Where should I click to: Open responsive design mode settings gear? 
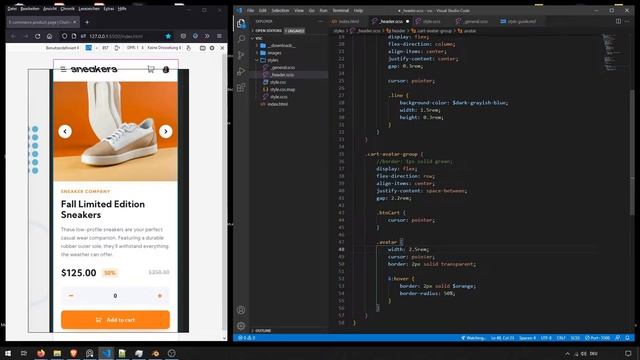[x=212, y=48]
